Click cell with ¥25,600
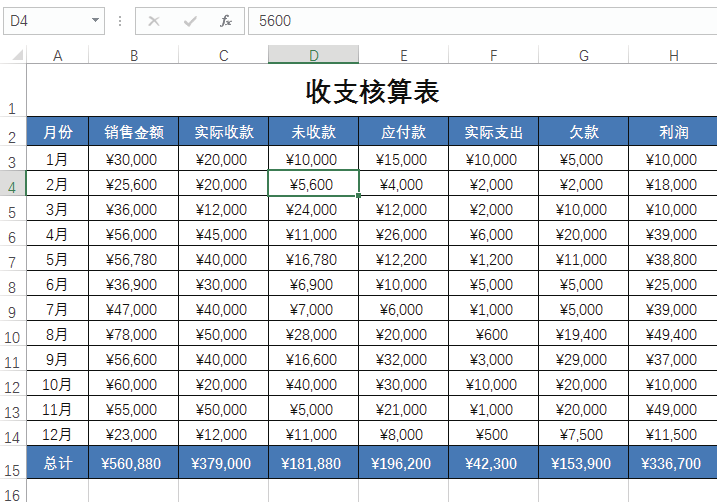The image size is (717, 502). pos(134,184)
